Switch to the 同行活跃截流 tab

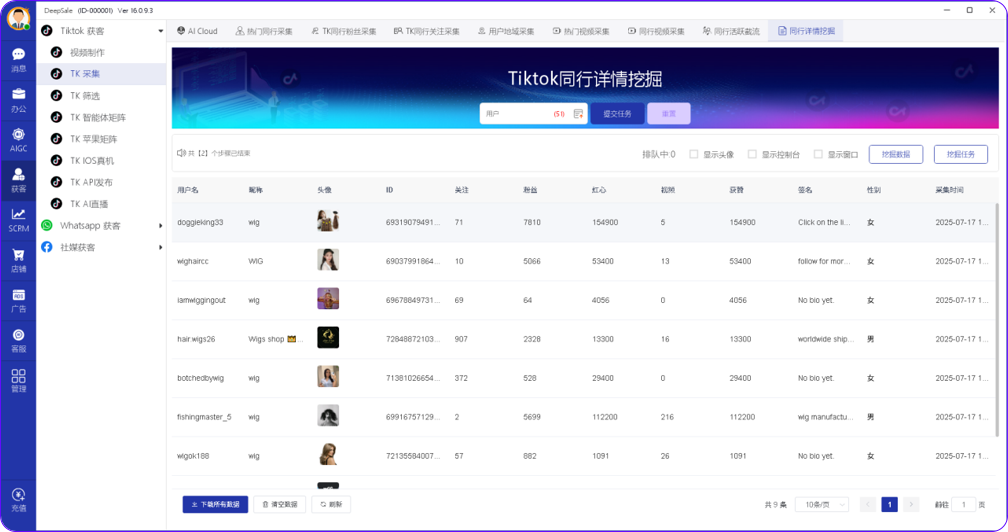[x=732, y=31]
